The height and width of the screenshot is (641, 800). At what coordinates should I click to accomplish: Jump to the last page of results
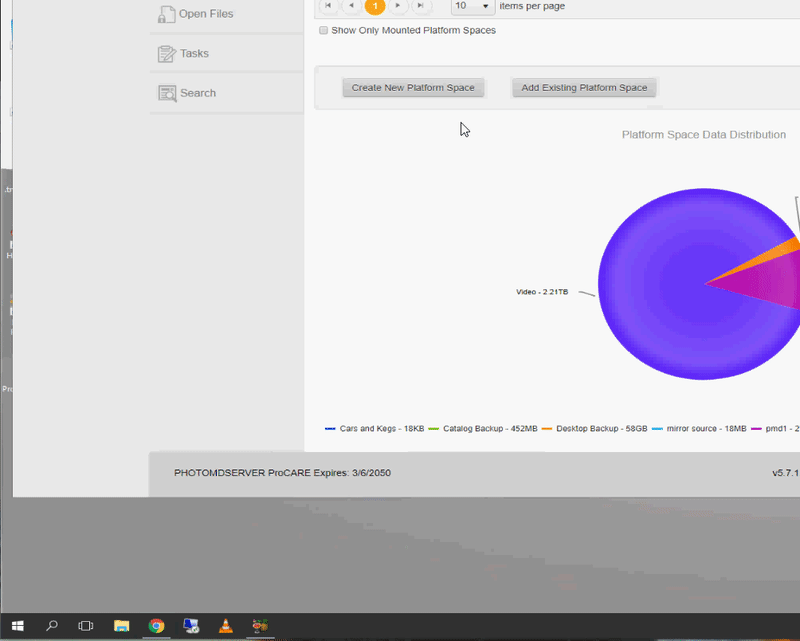421,6
